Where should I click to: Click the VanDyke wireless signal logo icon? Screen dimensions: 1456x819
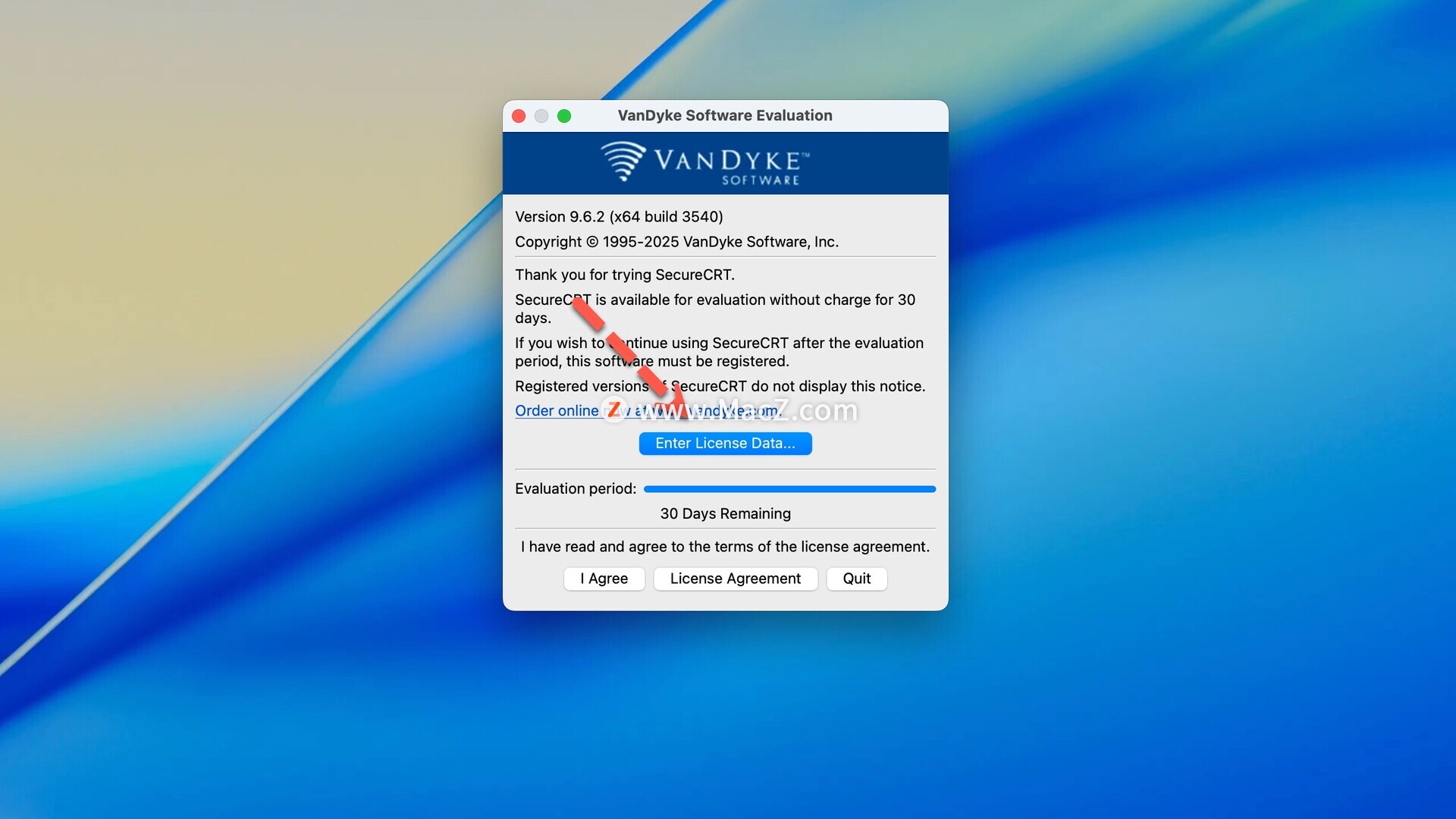pos(623,162)
